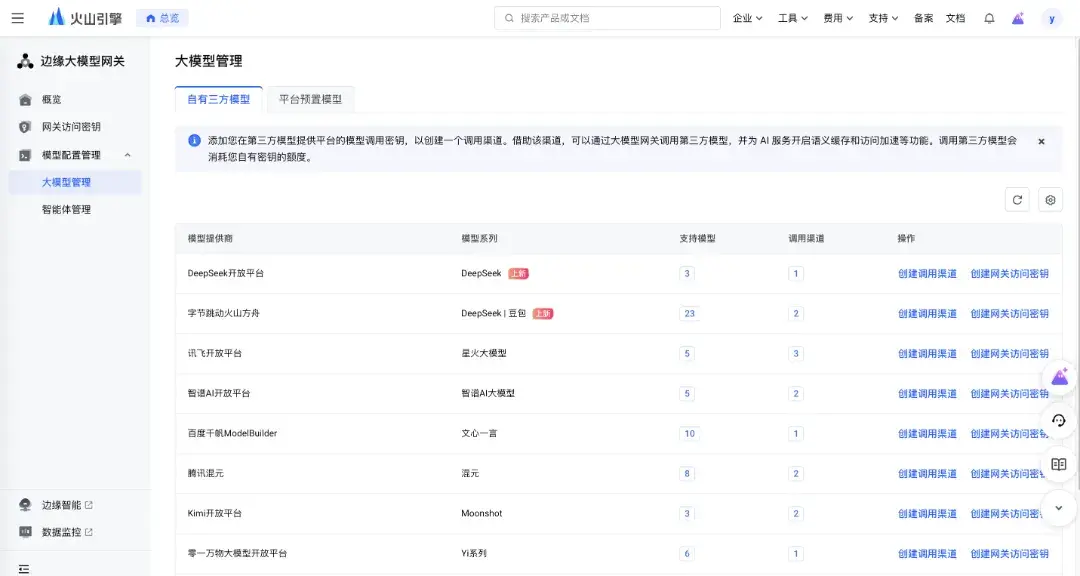
Task: Open the notification bell
Action: click(989, 19)
